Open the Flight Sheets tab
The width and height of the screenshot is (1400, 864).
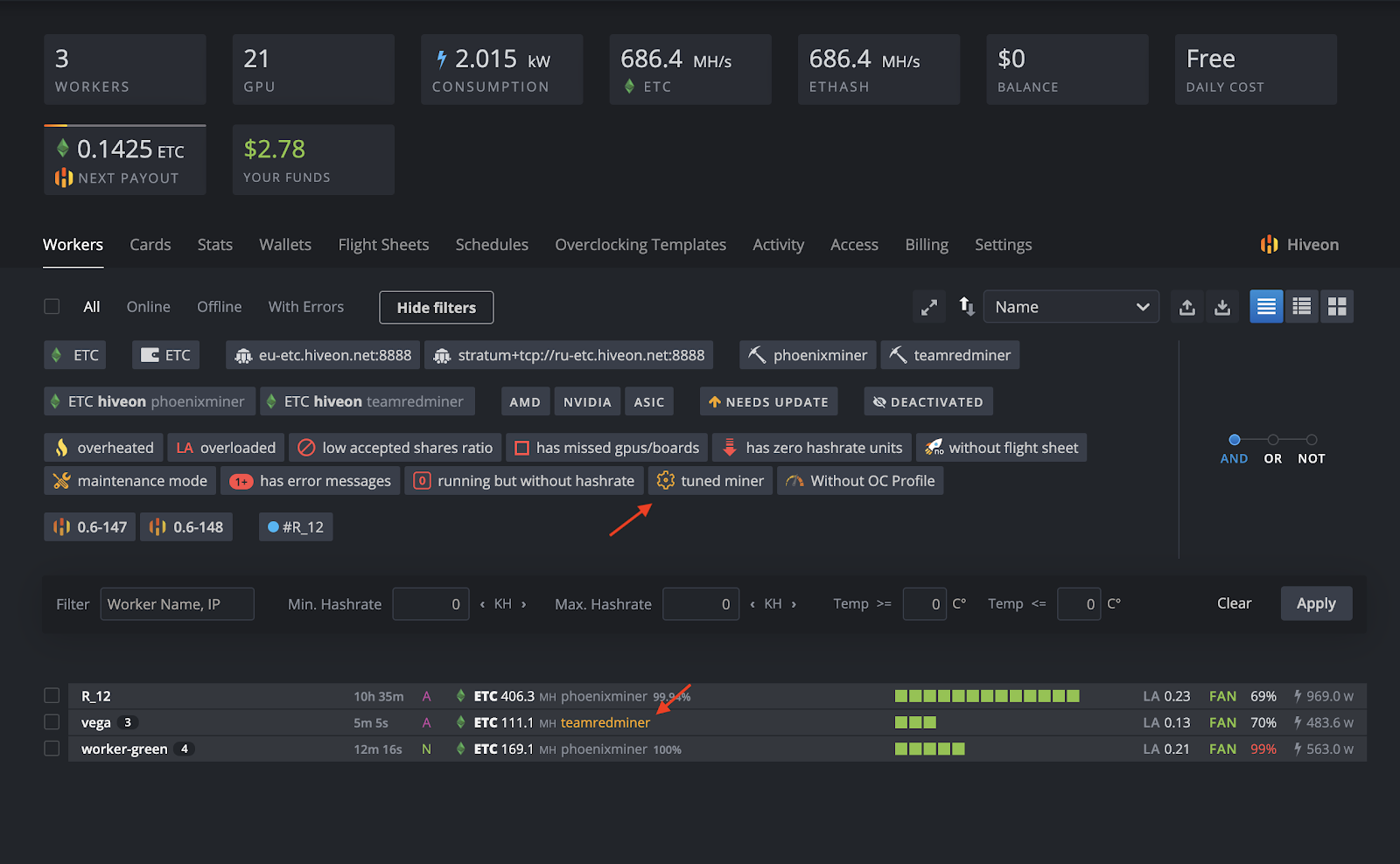coord(383,245)
